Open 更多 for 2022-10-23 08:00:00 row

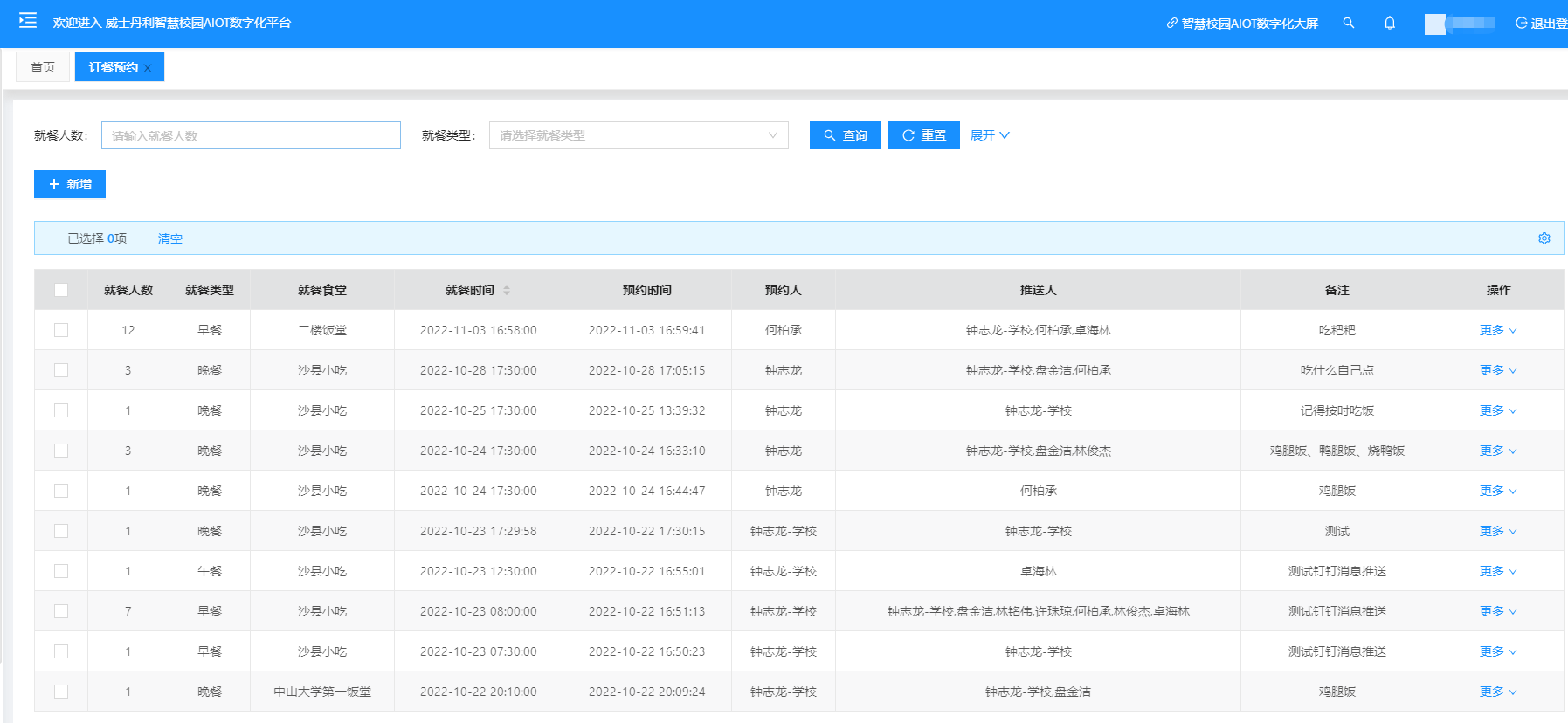point(1498,611)
